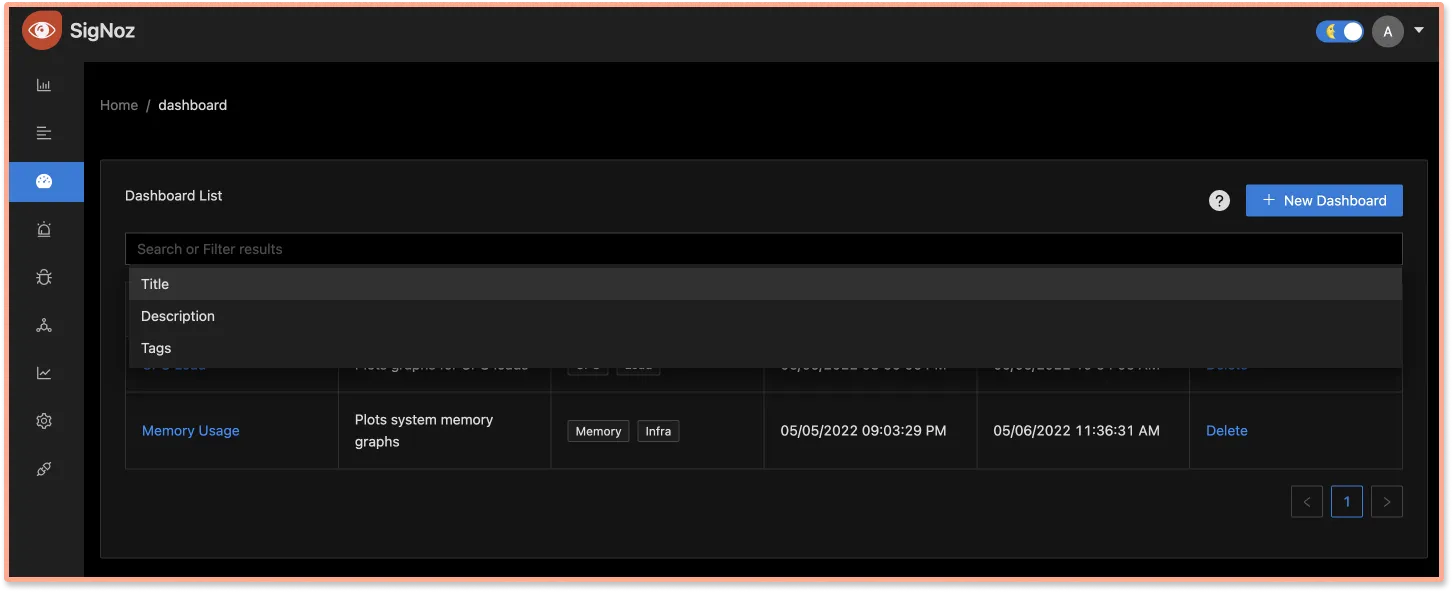Image resolution: width=1452 pixels, height=592 pixels.
Task: Focus the Search or Filter results field
Action: pyautogui.click(x=764, y=249)
